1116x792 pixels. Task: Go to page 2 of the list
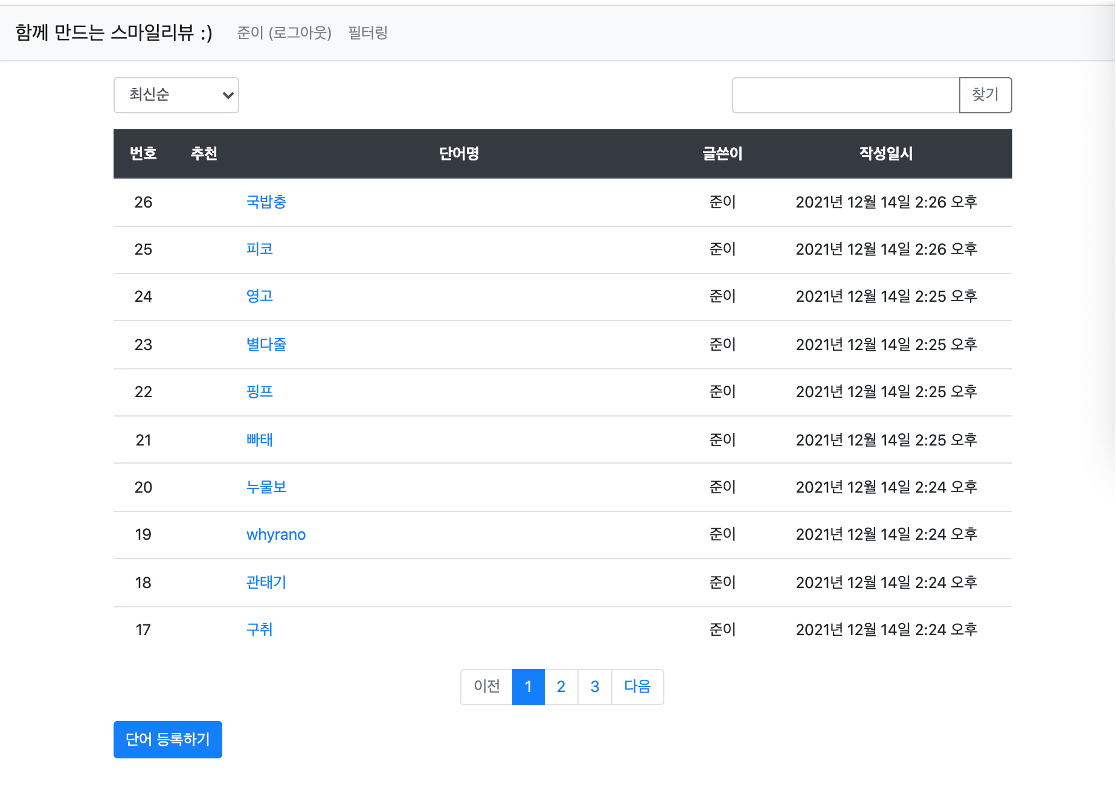pos(561,687)
